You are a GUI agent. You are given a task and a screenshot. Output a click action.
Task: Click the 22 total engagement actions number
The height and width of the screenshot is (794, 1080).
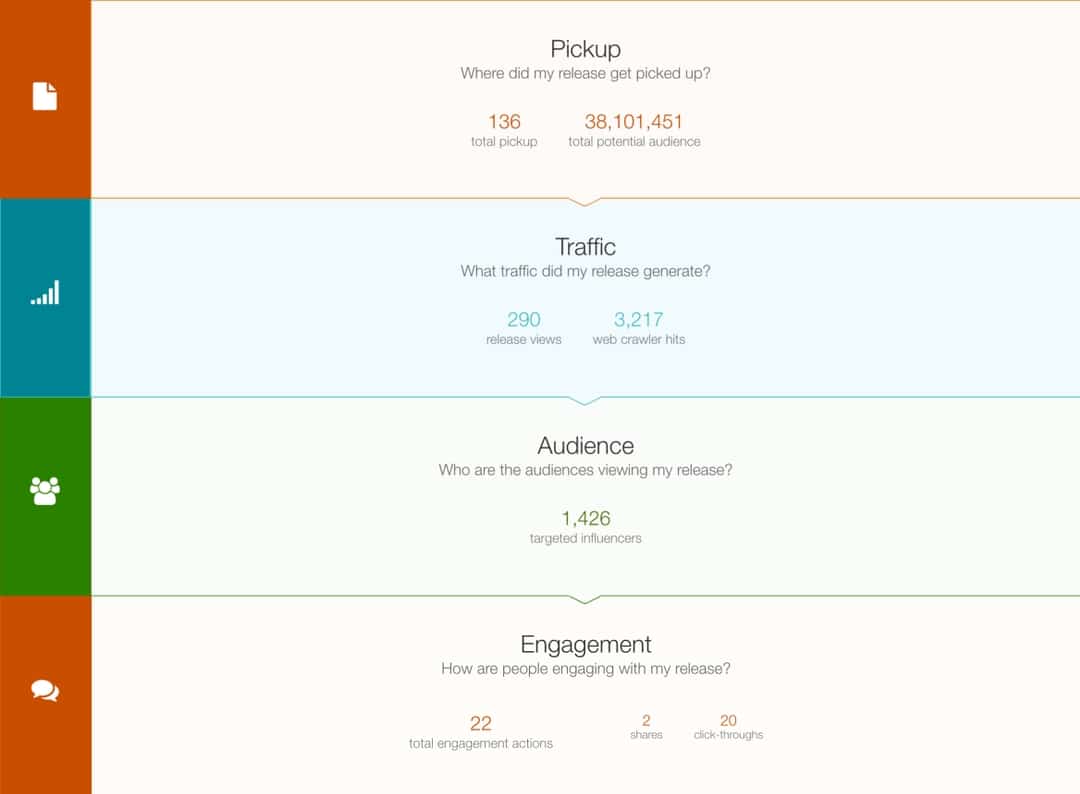tap(481, 723)
